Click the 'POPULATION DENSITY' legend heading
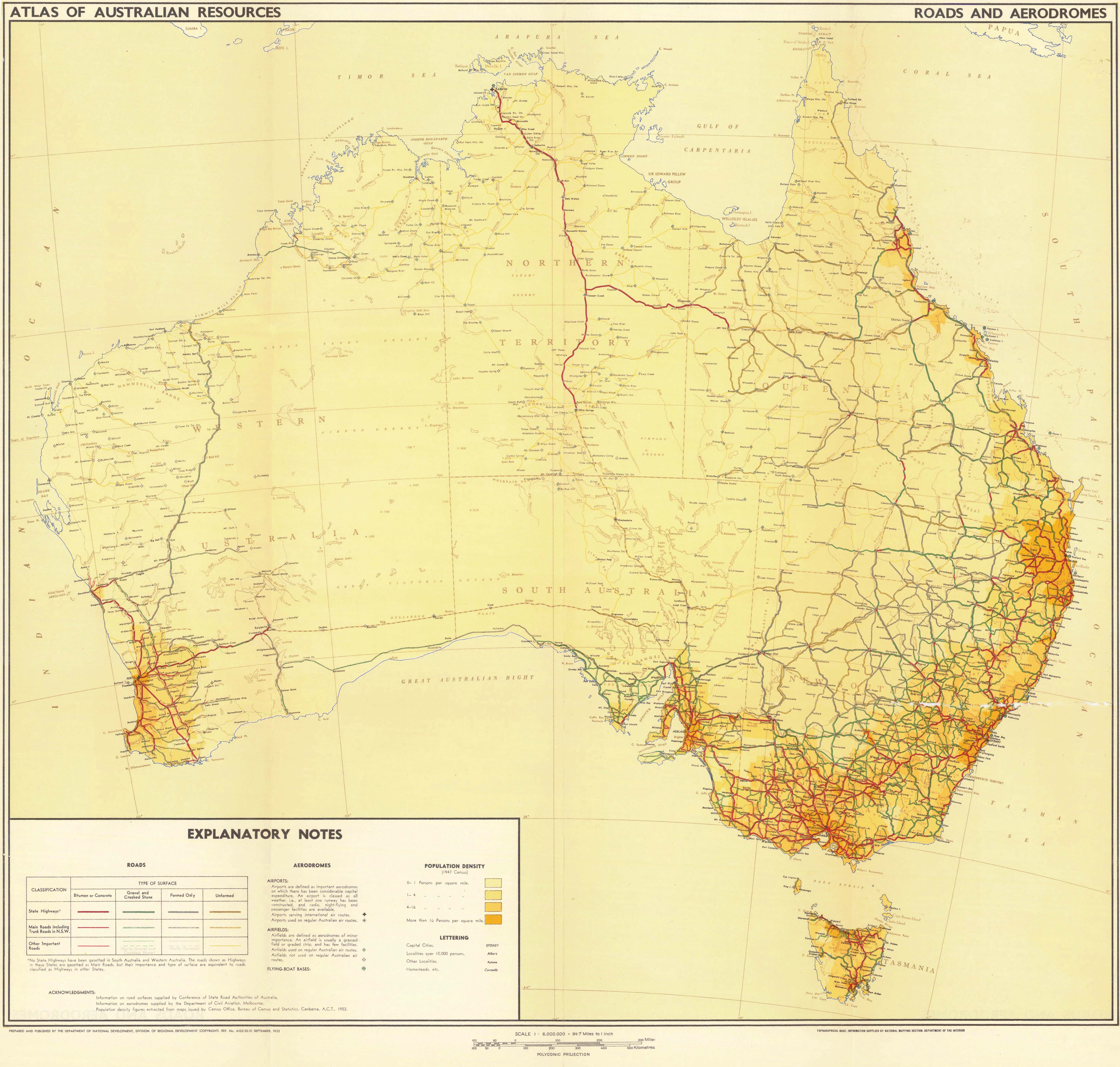The height and width of the screenshot is (1067, 1120). 454,866
